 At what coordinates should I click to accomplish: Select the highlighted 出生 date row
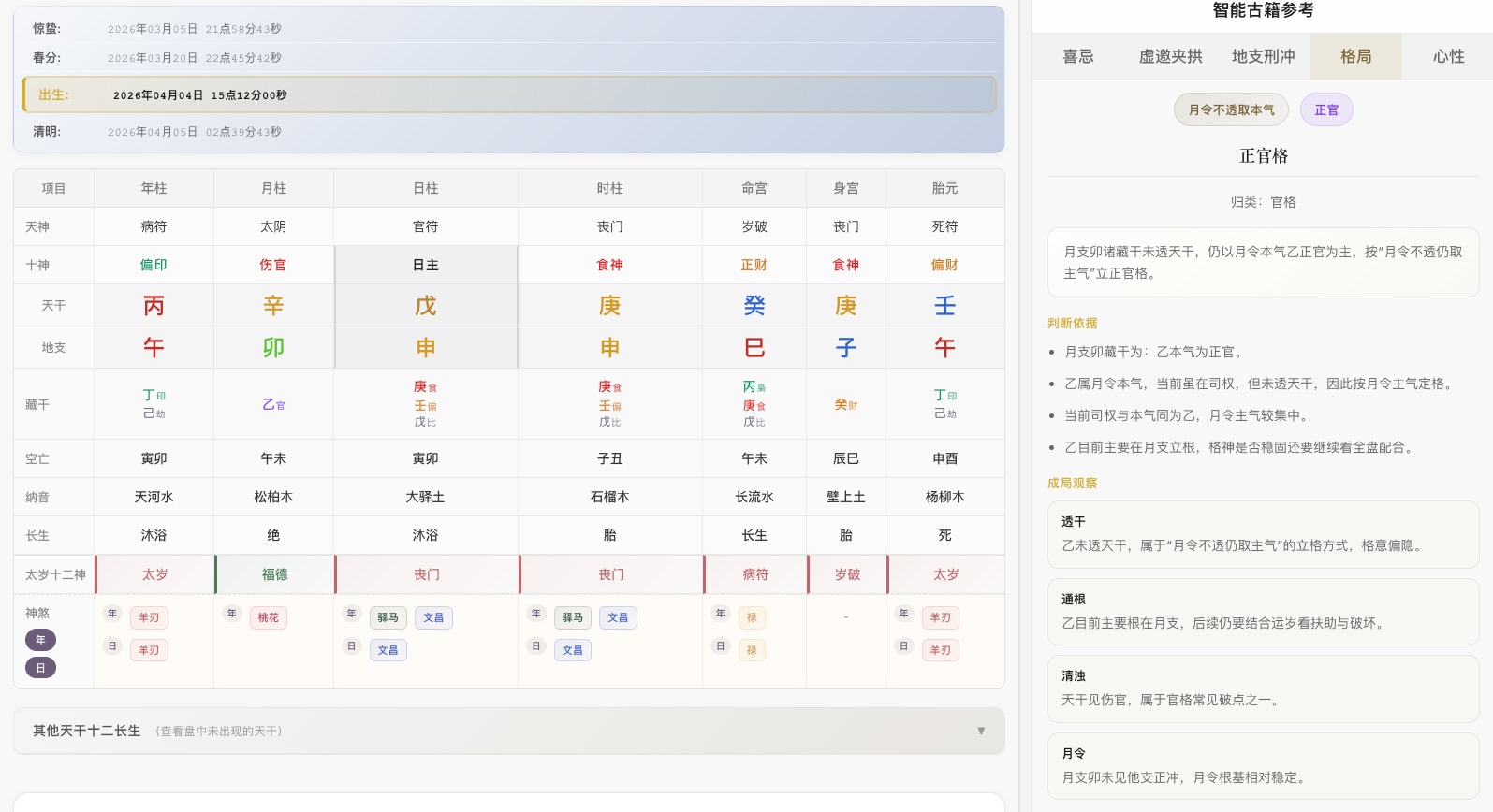508,95
